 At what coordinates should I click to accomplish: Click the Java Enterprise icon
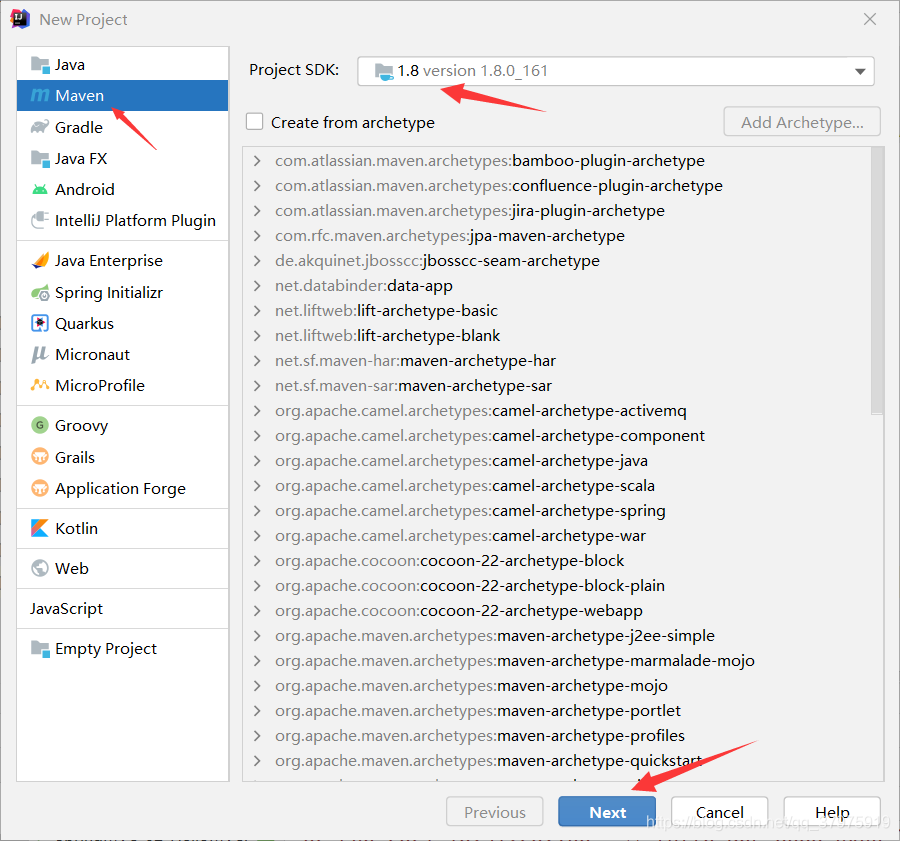click(40, 261)
